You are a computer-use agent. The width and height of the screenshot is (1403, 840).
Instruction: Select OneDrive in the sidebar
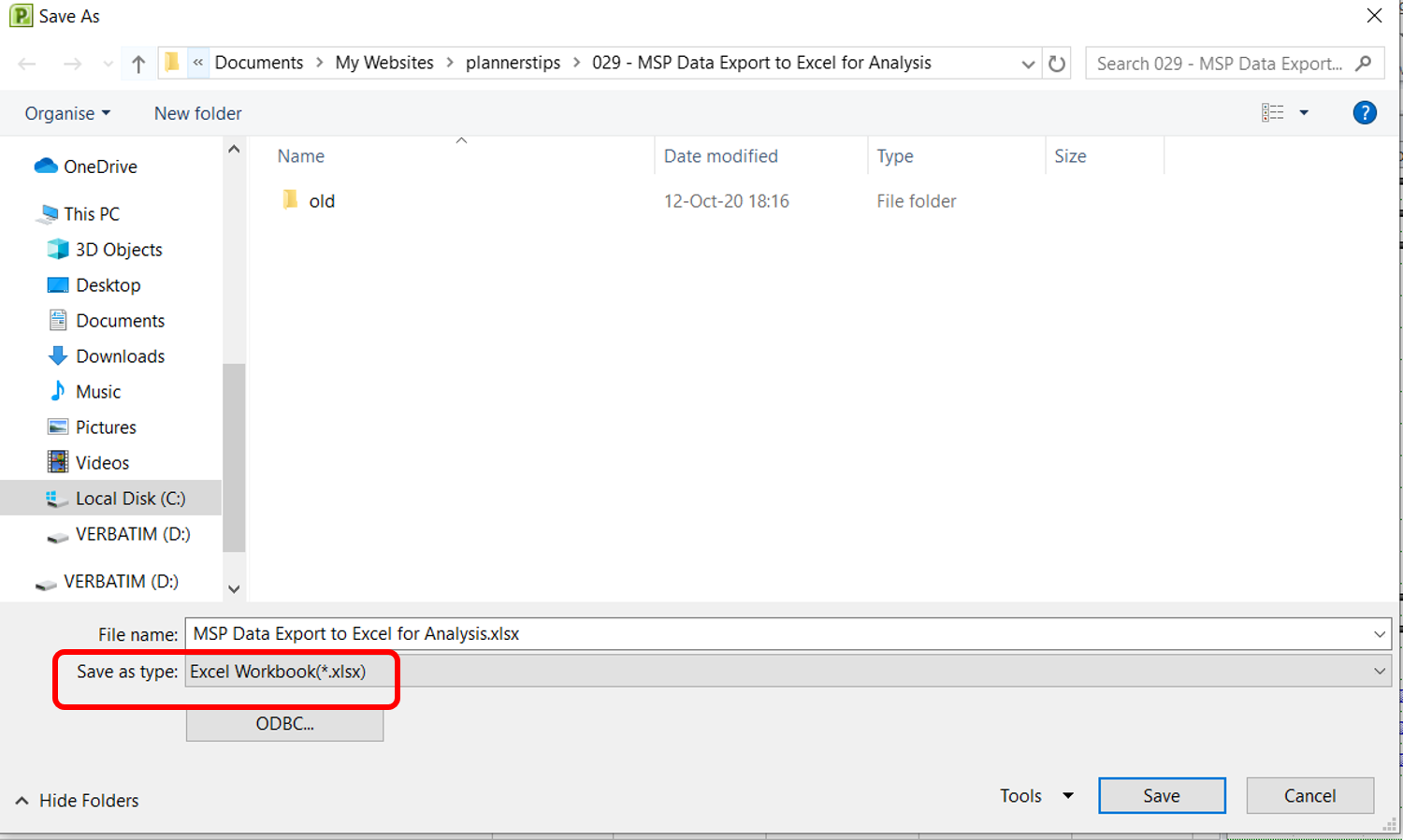[x=98, y=166]
